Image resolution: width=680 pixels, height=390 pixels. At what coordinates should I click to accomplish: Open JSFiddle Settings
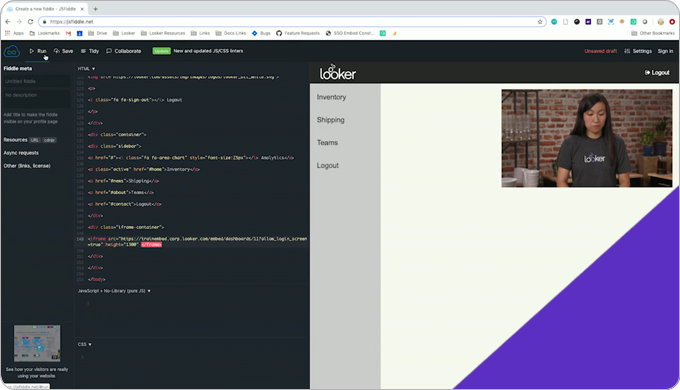(x=638, y=51)
